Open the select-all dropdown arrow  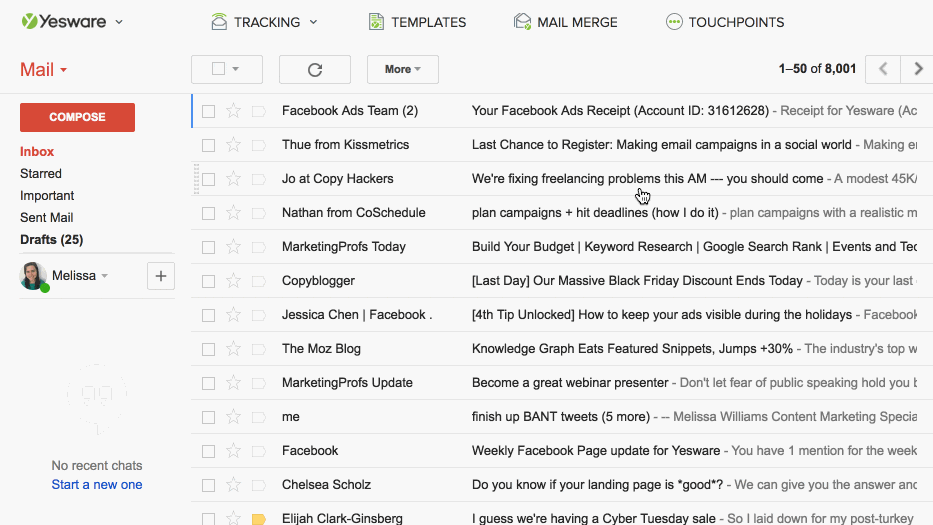(x=236, y=69)
